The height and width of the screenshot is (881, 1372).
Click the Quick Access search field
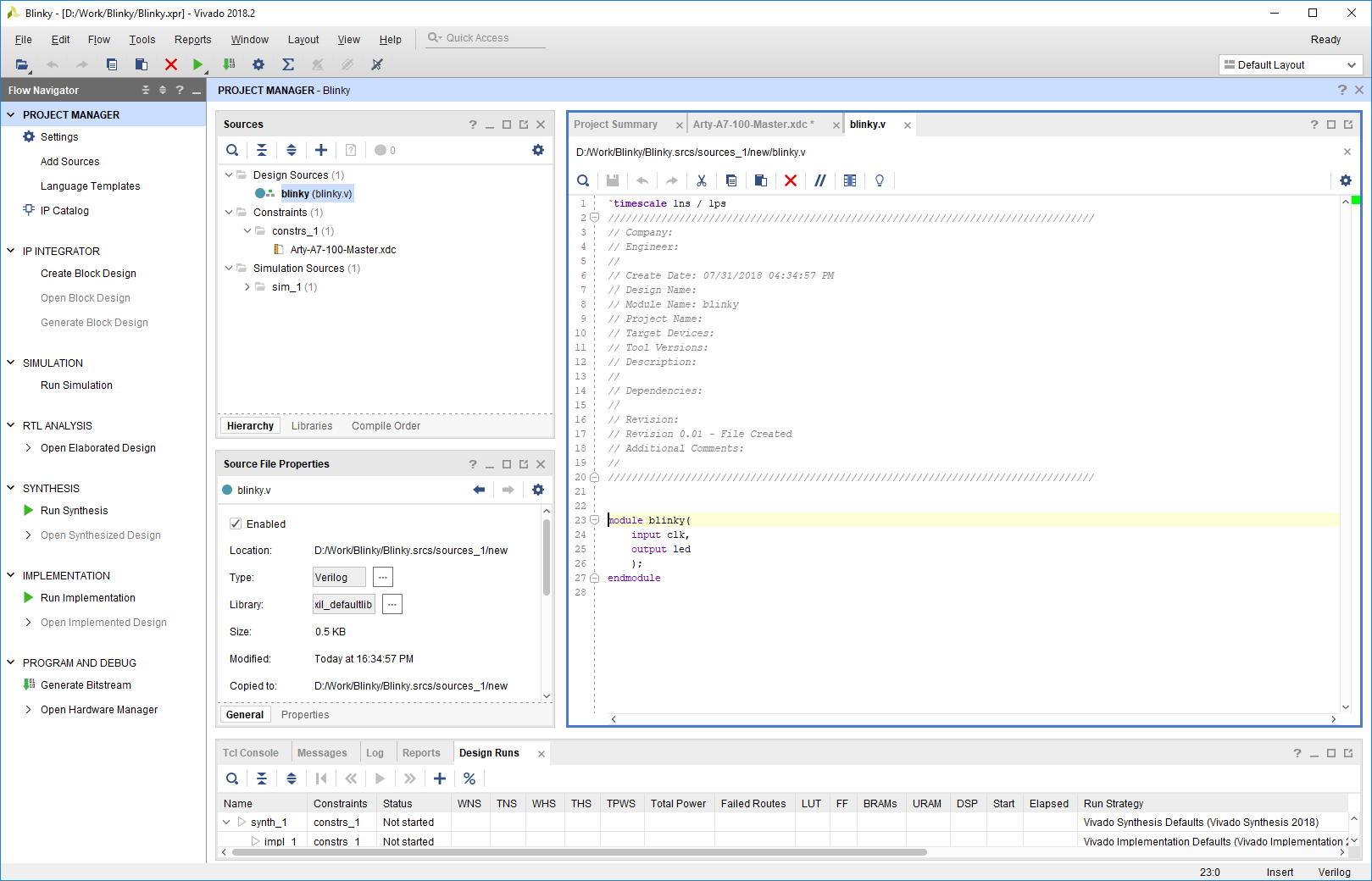coord(486,38)
